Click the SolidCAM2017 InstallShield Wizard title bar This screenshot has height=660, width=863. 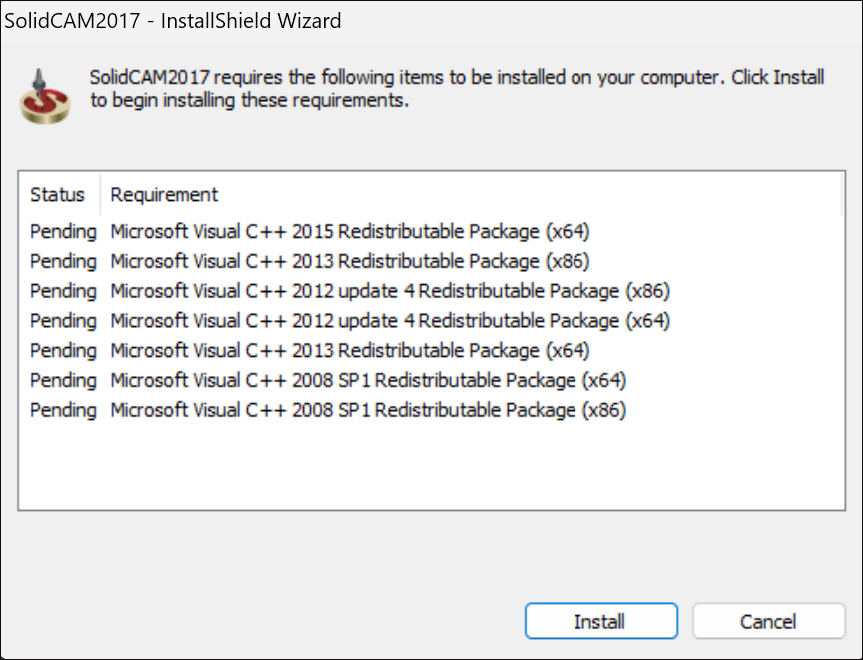click(x=432, y=21)
